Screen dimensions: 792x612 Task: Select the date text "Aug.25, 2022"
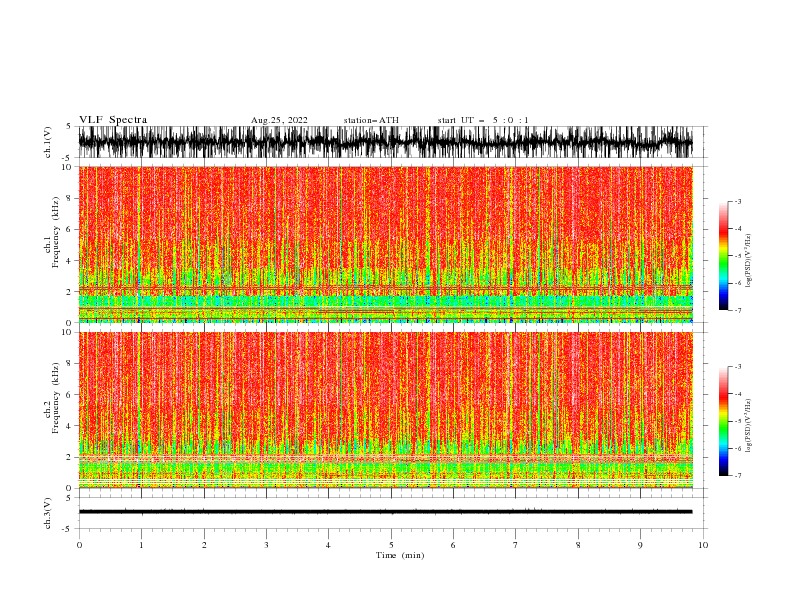tap(279, 120)
